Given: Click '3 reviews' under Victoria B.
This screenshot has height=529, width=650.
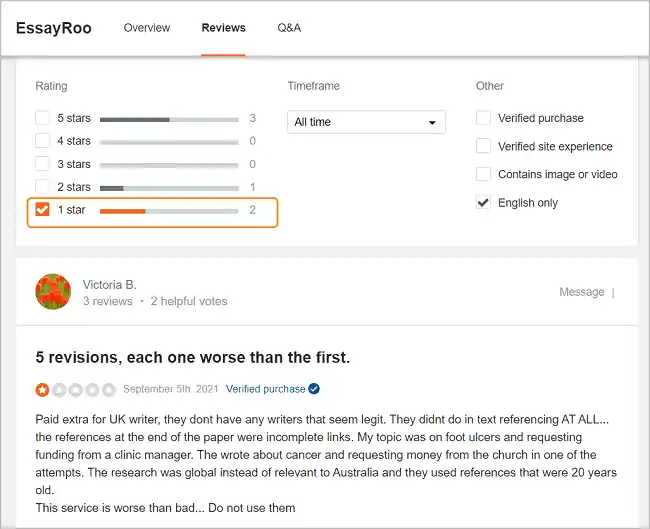Looking at the screenshot, I should point(108,301).
